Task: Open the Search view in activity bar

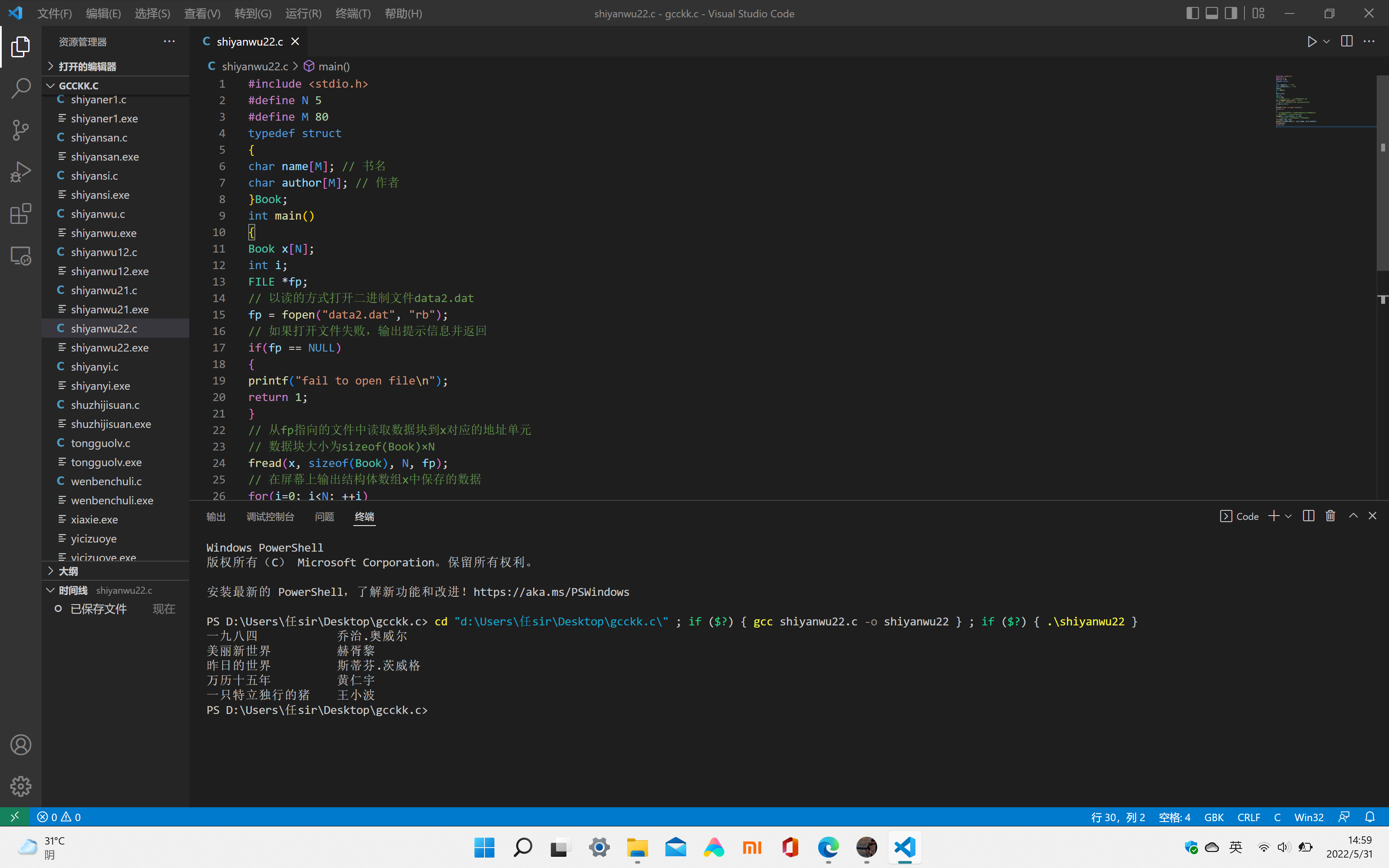Action: [x=21, y=89]
